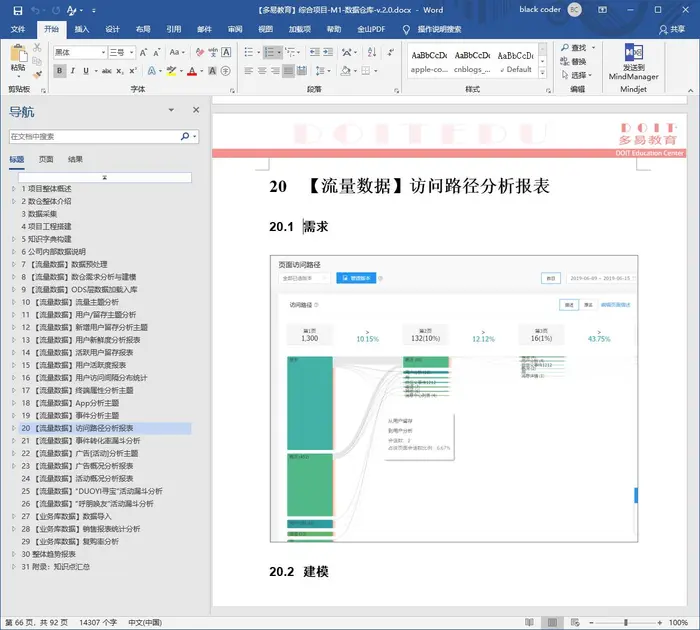
Task: Increase paragraph indent
Action: tap(328, 53)
